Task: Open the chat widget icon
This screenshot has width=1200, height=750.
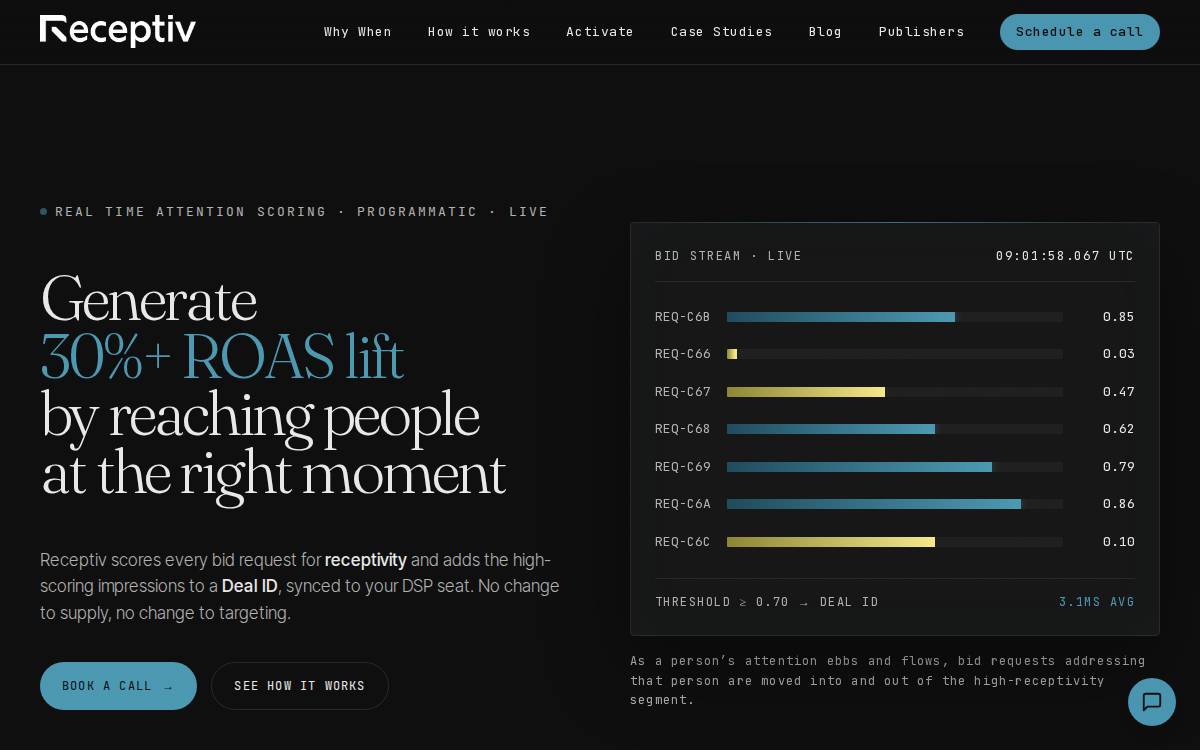Action: tap(1152, 702)
